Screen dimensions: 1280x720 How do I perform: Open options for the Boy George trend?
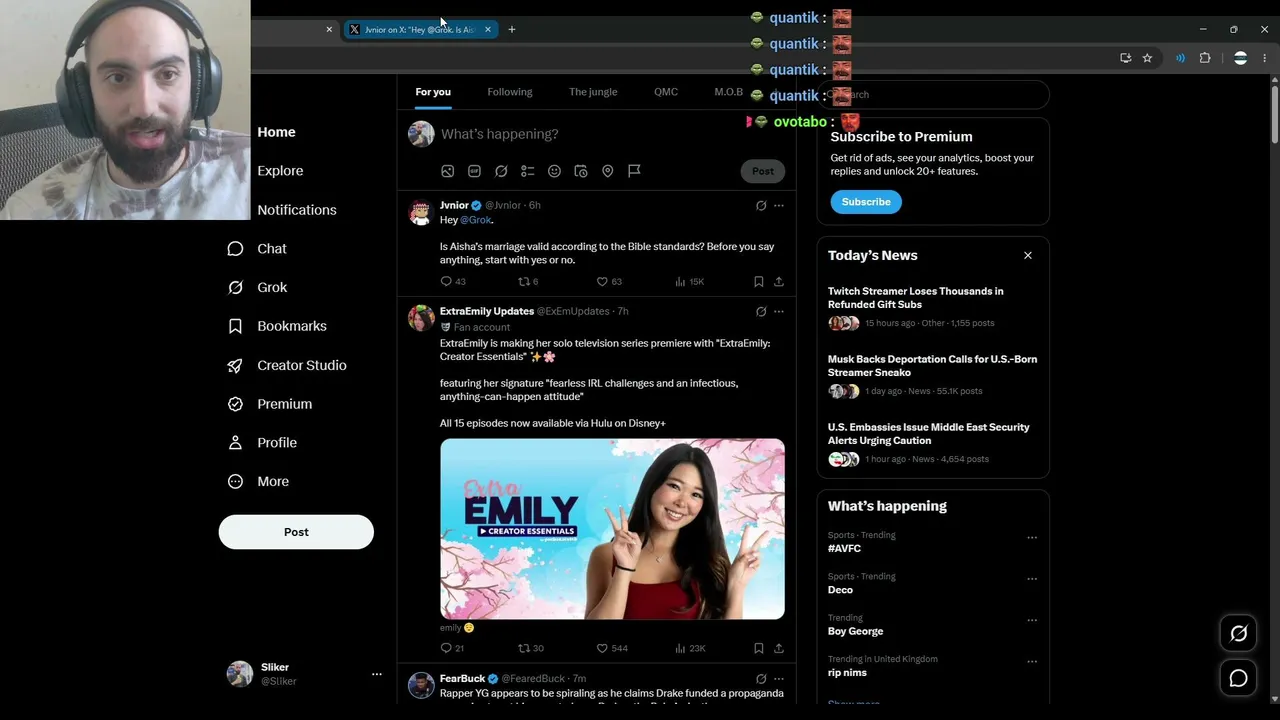1032,620
